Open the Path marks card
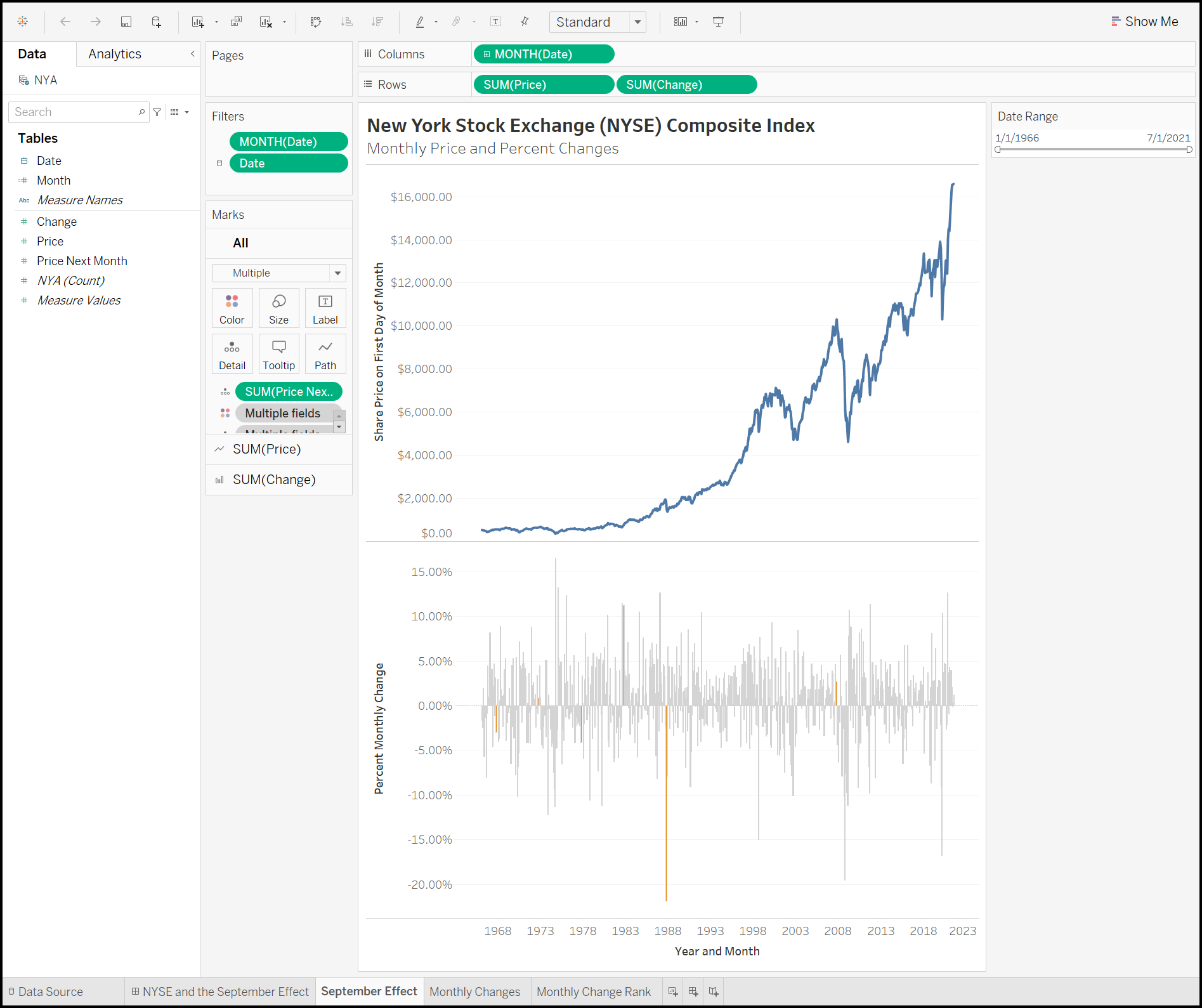Image resolution: width=1202 pixels, height=1008 pixels. pos(325,354)
